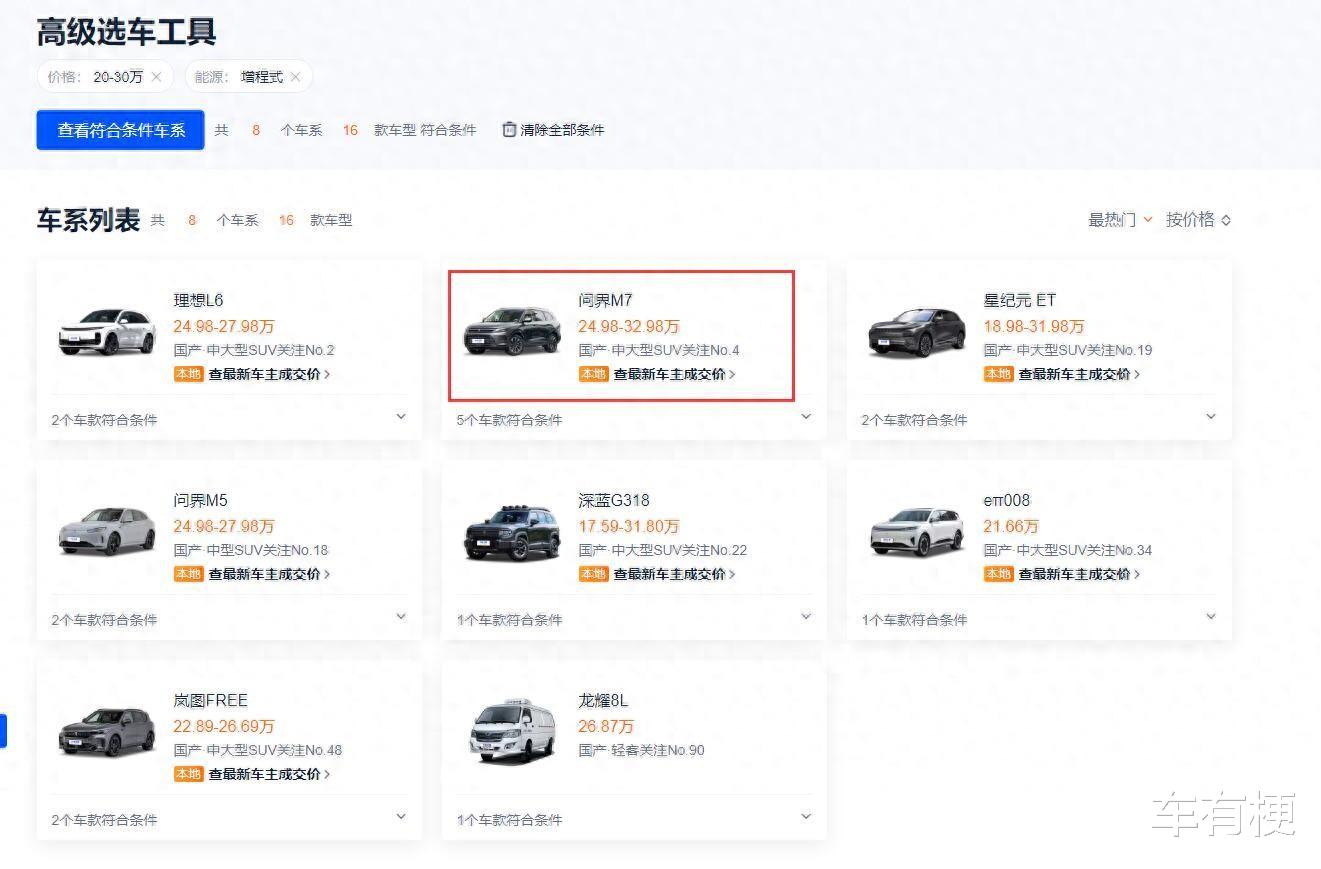Click 本地 badge on 问界M7 card
Image resolution: width=1321 pixels, height=869 pixels.
click(593, 374)
